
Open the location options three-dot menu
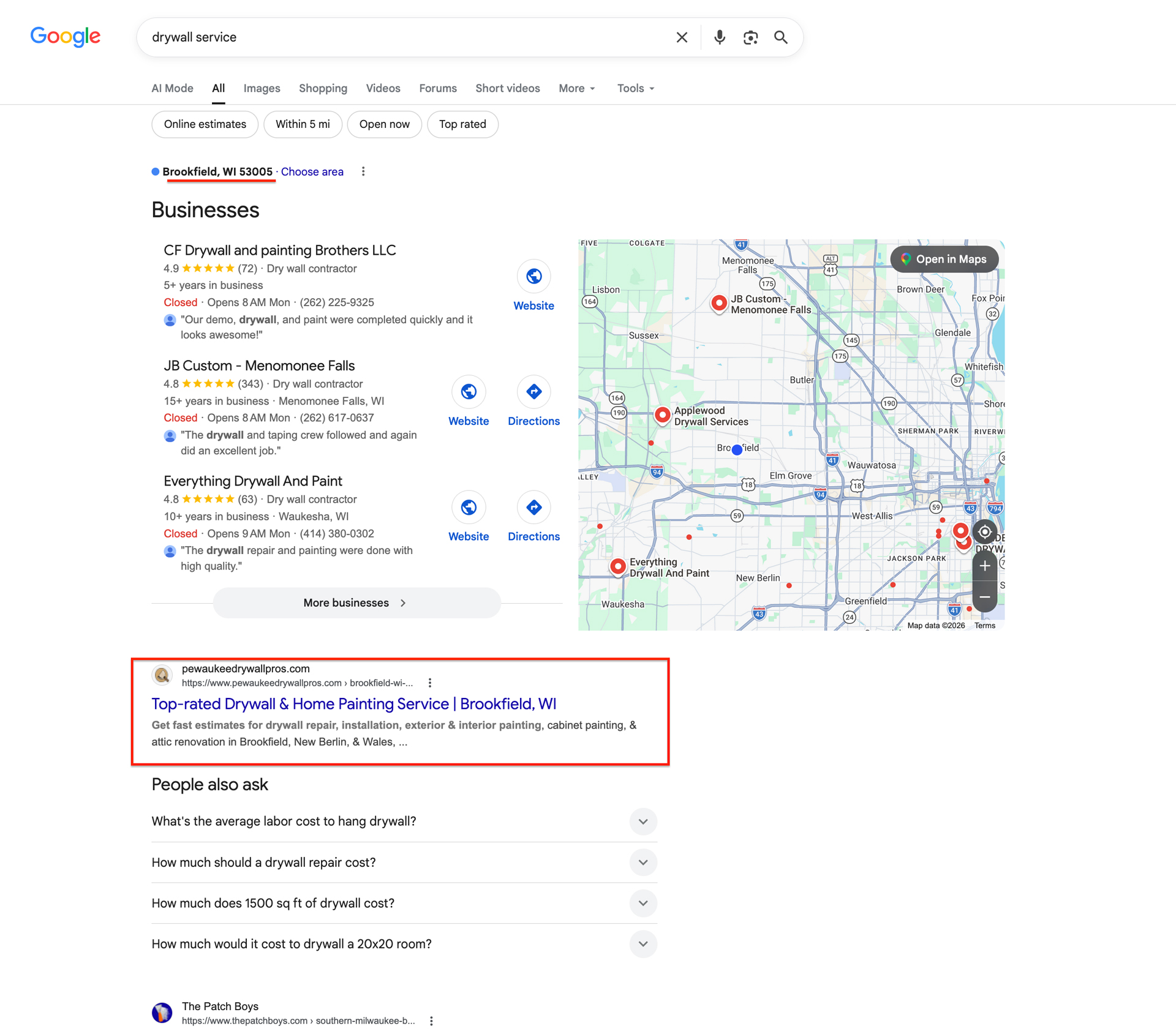[x=363, y=171]
